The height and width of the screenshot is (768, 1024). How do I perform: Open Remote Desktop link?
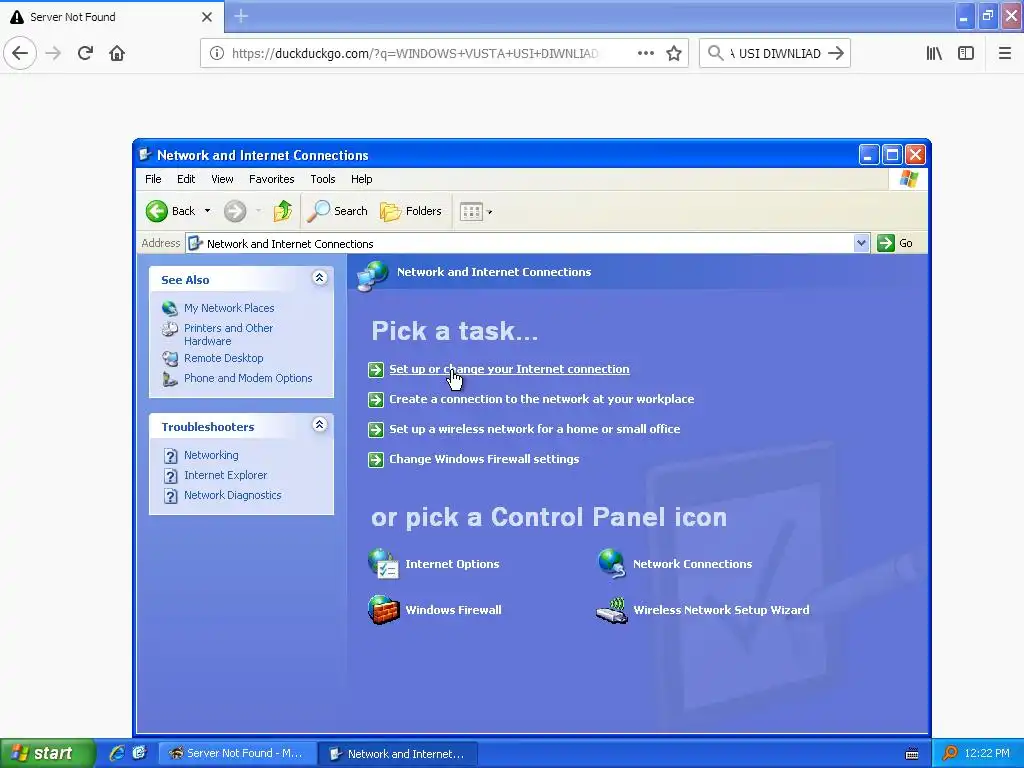(223, 358)
